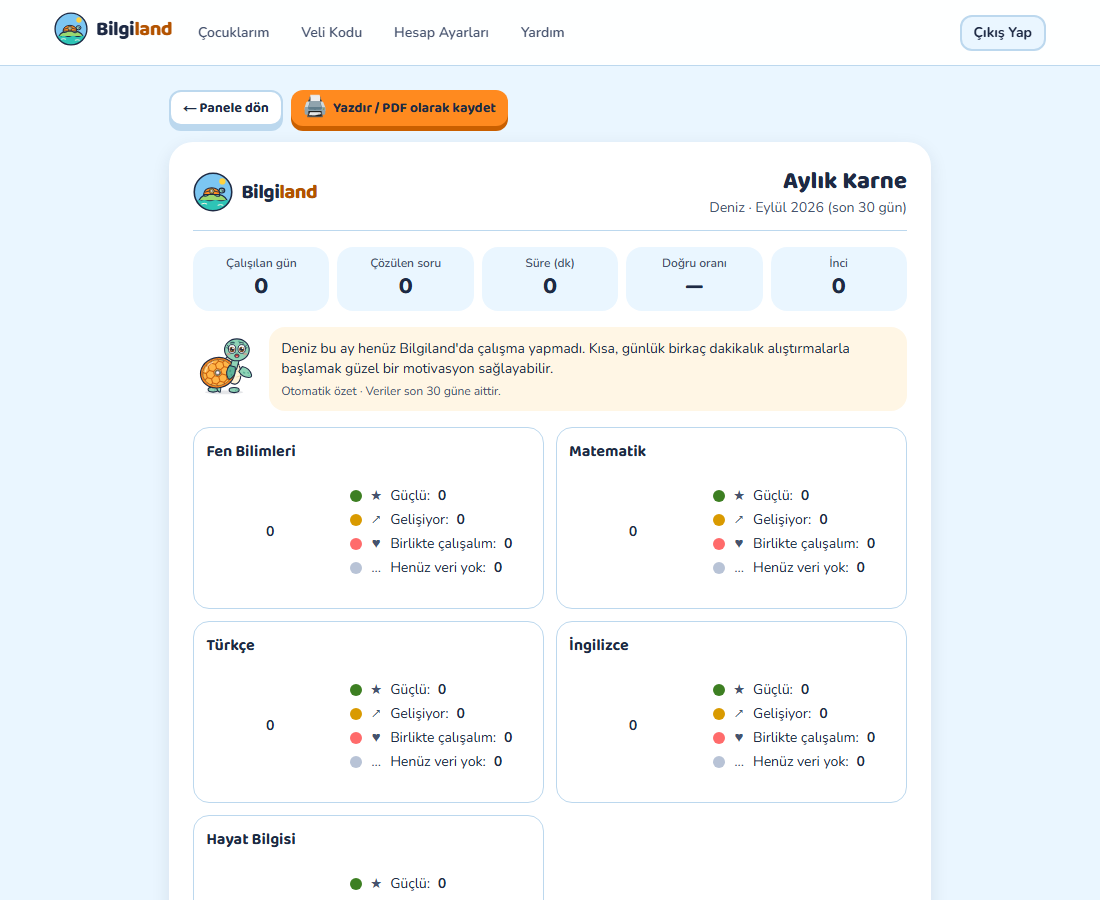This screenshot has height=900, width=1100.
Task: Click the Çözülen soru stat card
Action: pyautogui.click(x=405, y=278)
